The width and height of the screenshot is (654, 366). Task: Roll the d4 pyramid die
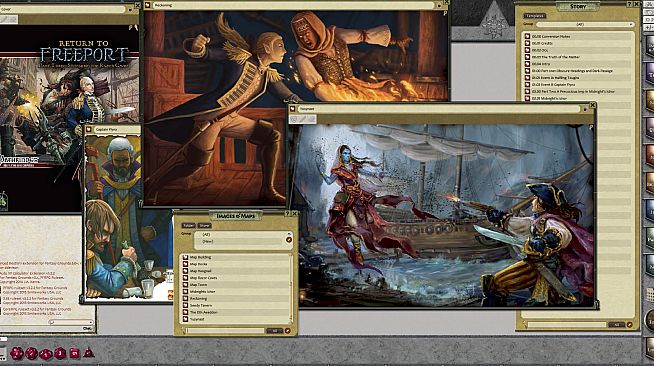(89, 353)
